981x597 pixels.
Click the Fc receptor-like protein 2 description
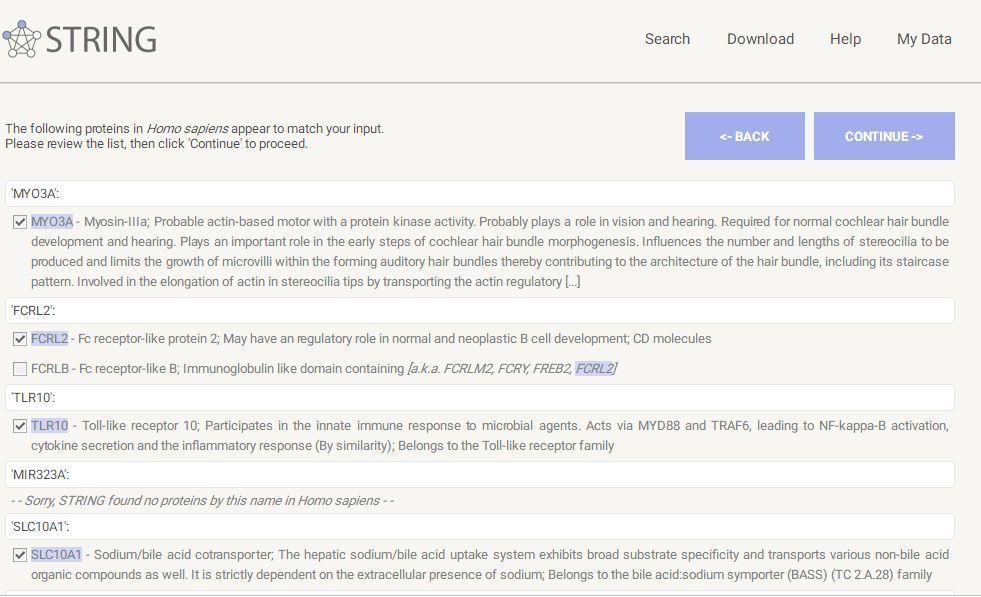pyautogui.click(x=395, y=339)
